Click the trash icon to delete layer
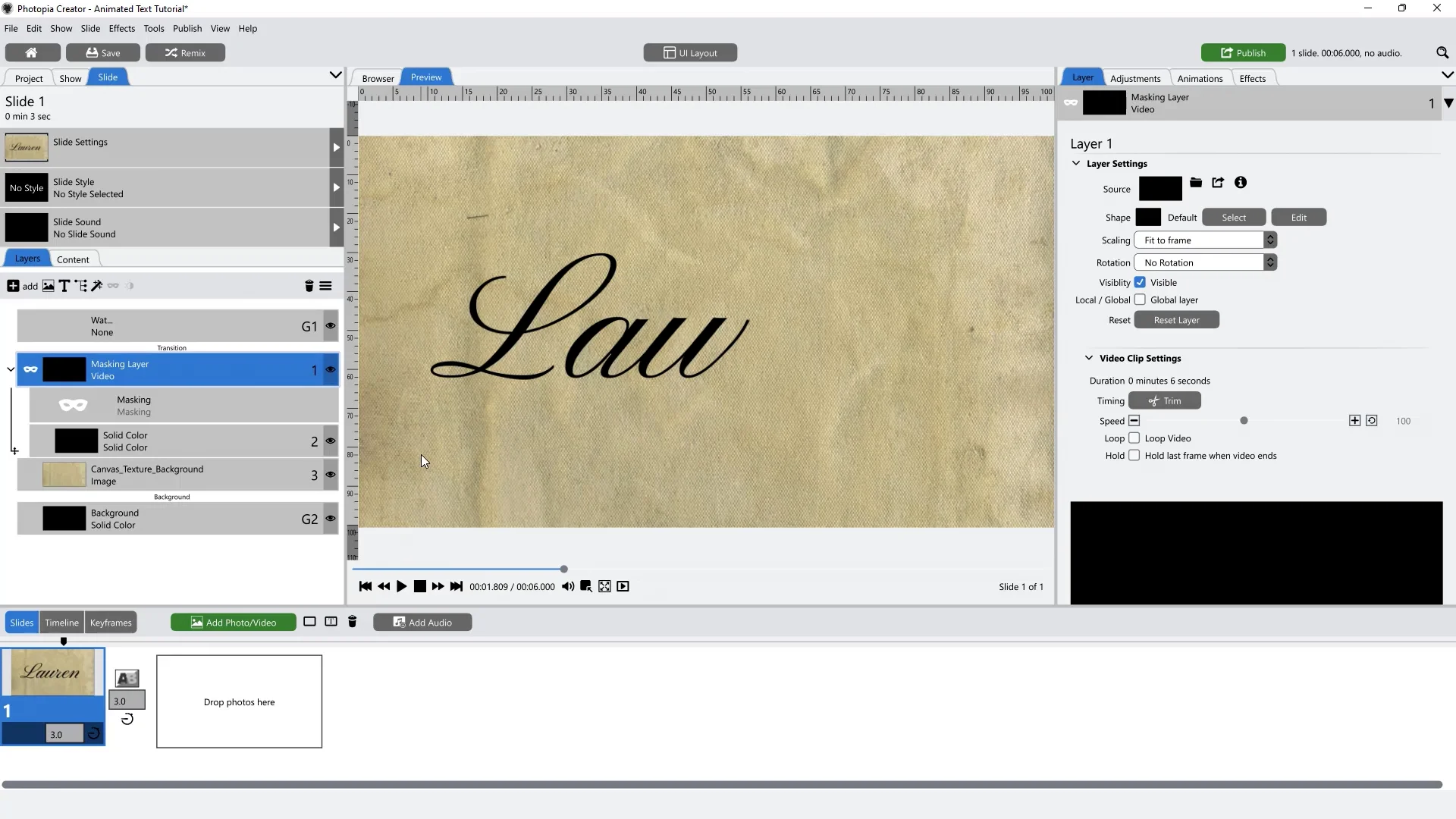The image size is (1456, 819). click(x=308, y=286)
